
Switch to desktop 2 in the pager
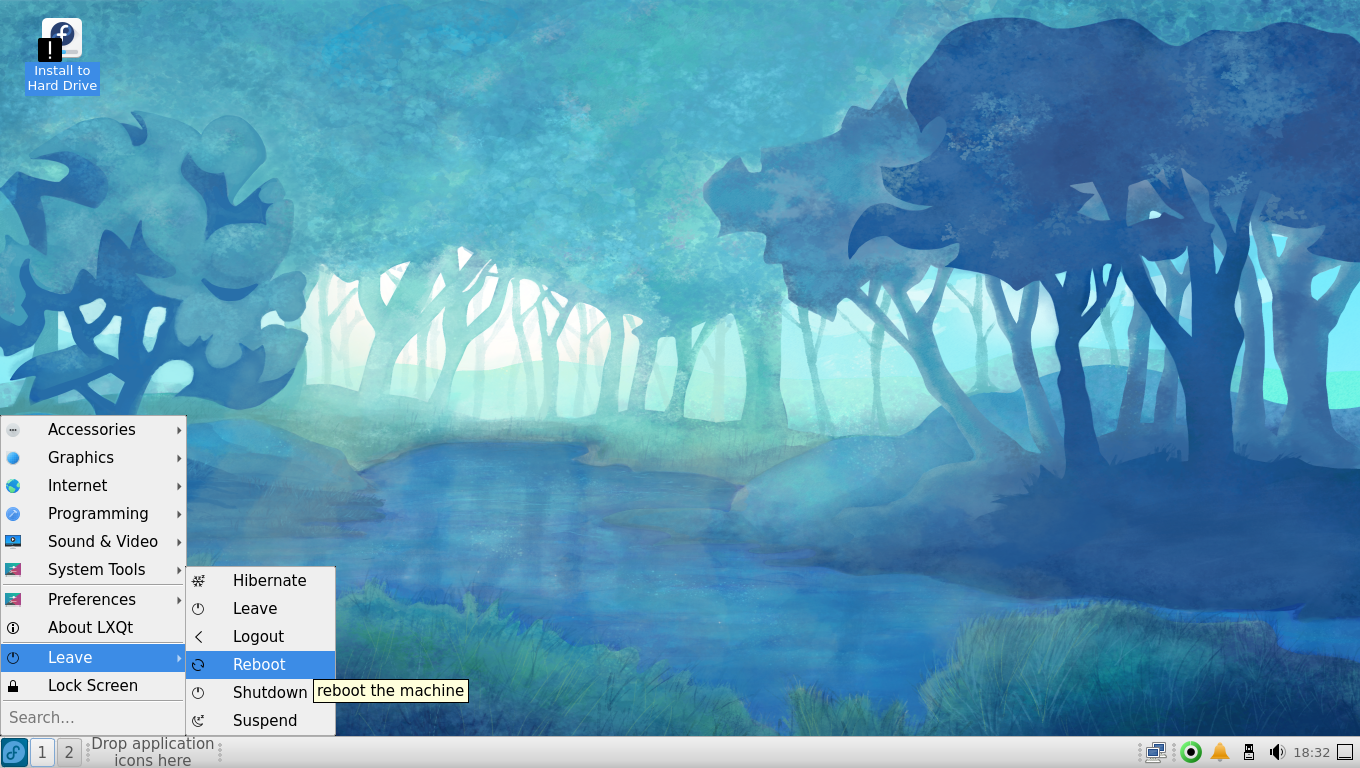pyautogui.click(x=69, y=752)
